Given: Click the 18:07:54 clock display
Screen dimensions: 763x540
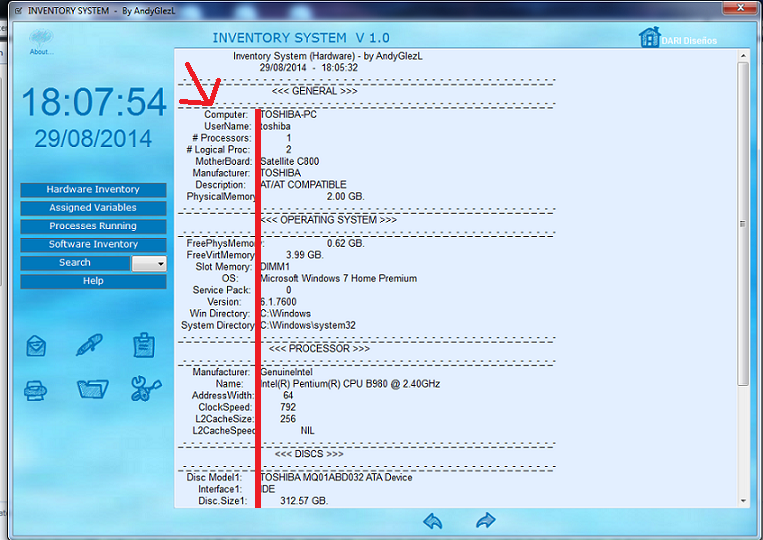Looking at the screenshot, I should tap(94, 102).
